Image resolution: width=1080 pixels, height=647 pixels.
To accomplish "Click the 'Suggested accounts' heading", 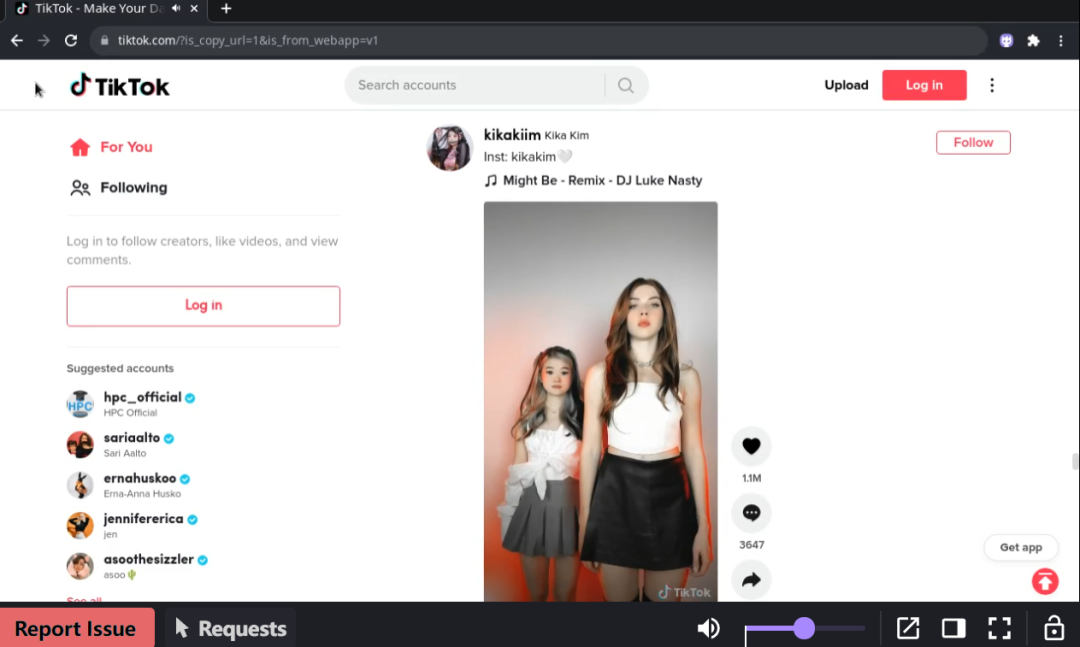I will pyautogui.click(x=120, y=368).
